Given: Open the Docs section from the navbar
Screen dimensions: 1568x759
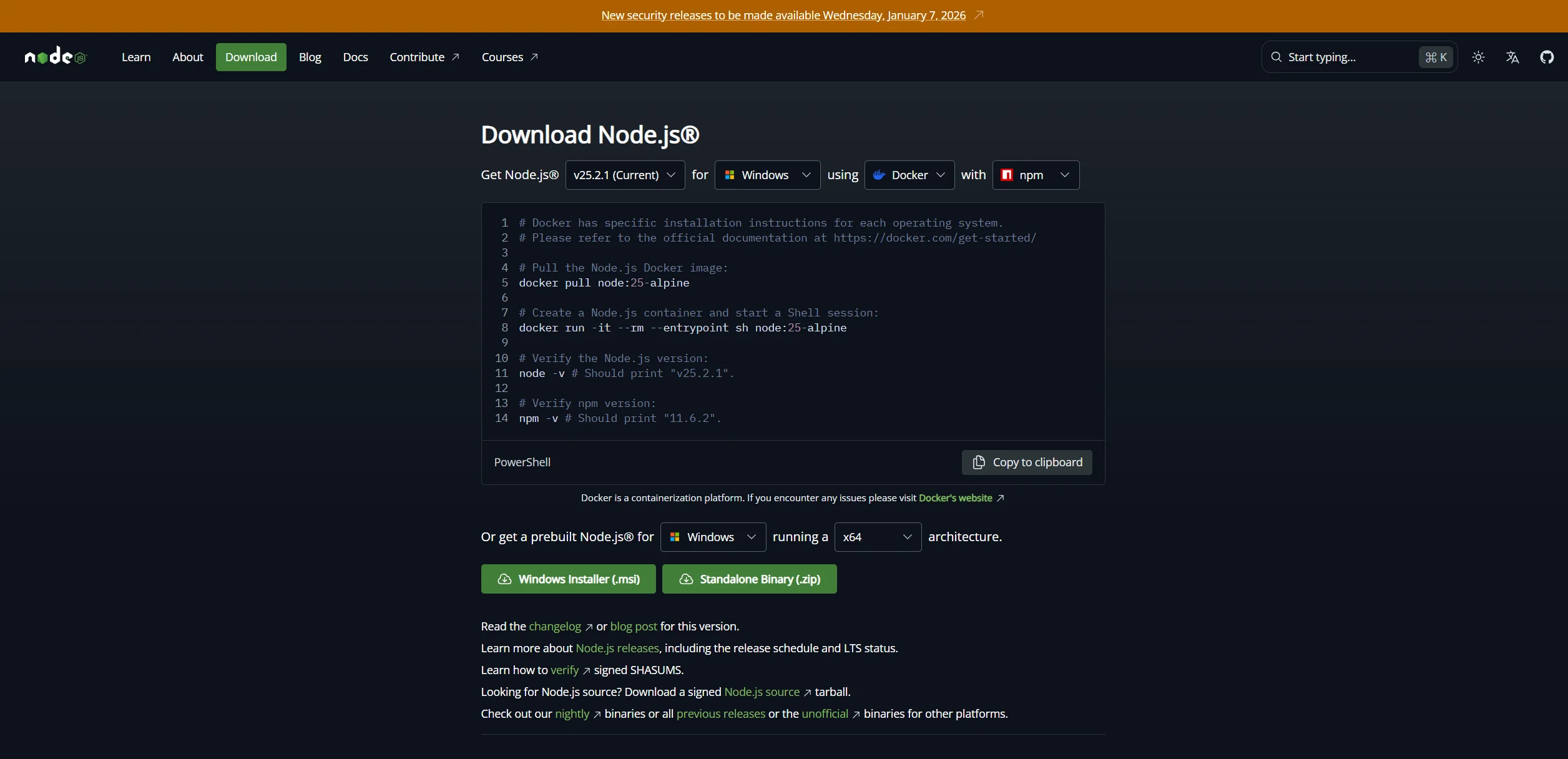Looking at the screenshot, I should point(355,57).
